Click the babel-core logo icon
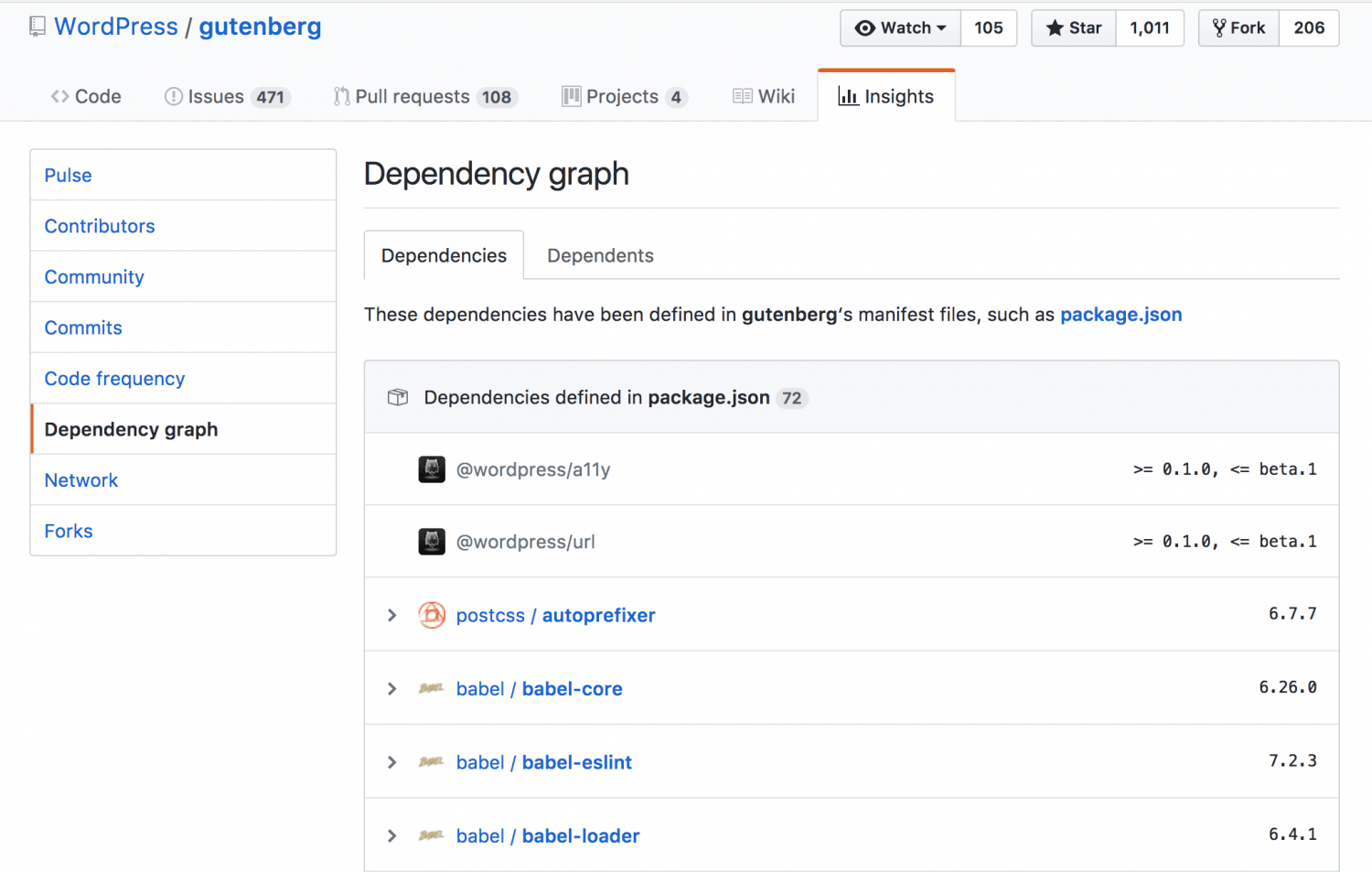This screenshot has width=1372, height=872. point(431,688)
